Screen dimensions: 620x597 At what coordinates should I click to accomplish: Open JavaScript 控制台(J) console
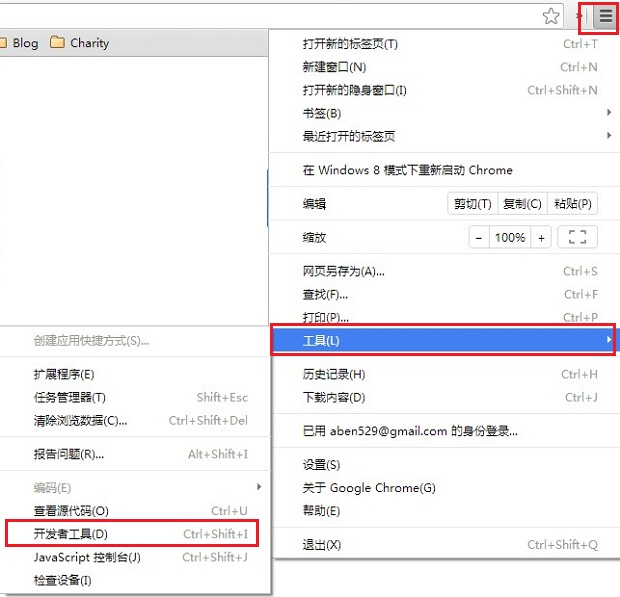[87, 557]
